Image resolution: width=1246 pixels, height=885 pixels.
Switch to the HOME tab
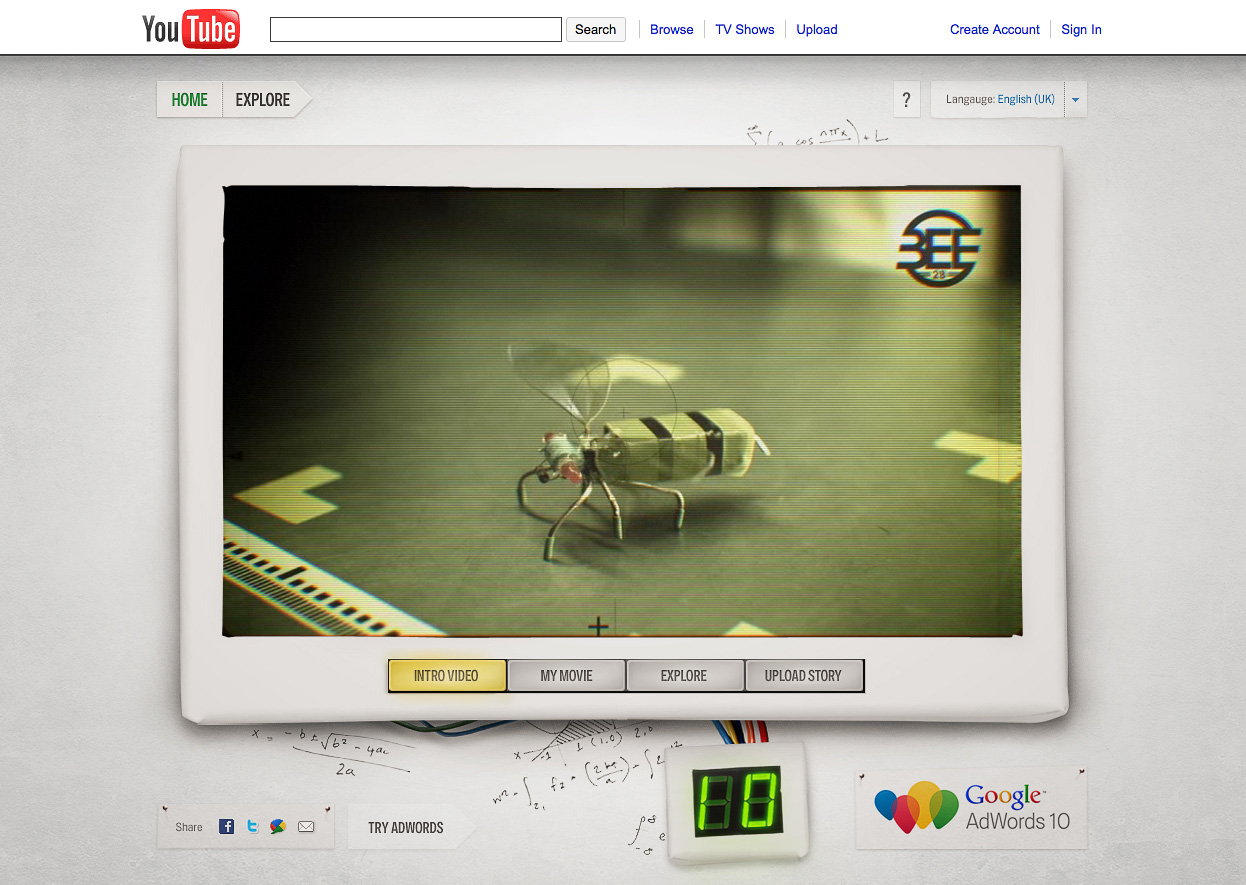click(x=190, y=99)
